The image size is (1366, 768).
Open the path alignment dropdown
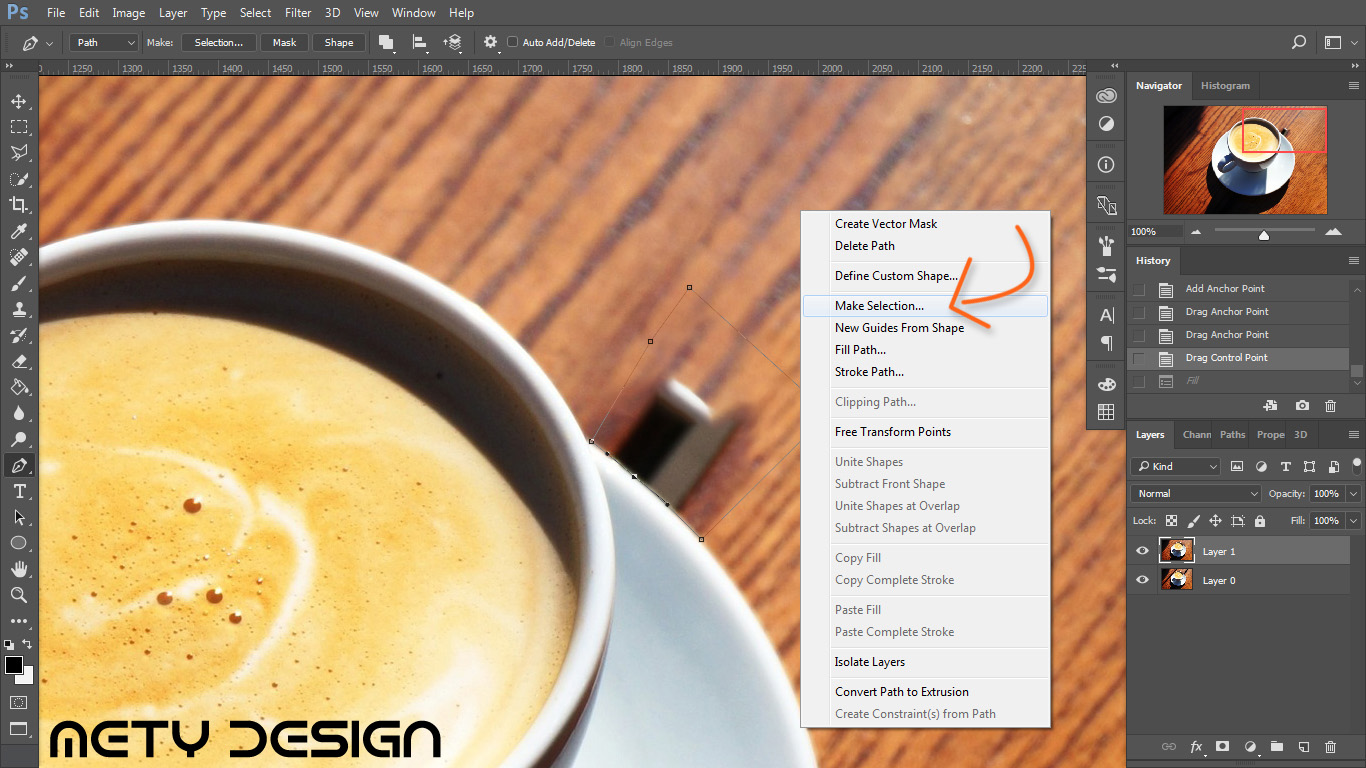(x=420, y=42)
